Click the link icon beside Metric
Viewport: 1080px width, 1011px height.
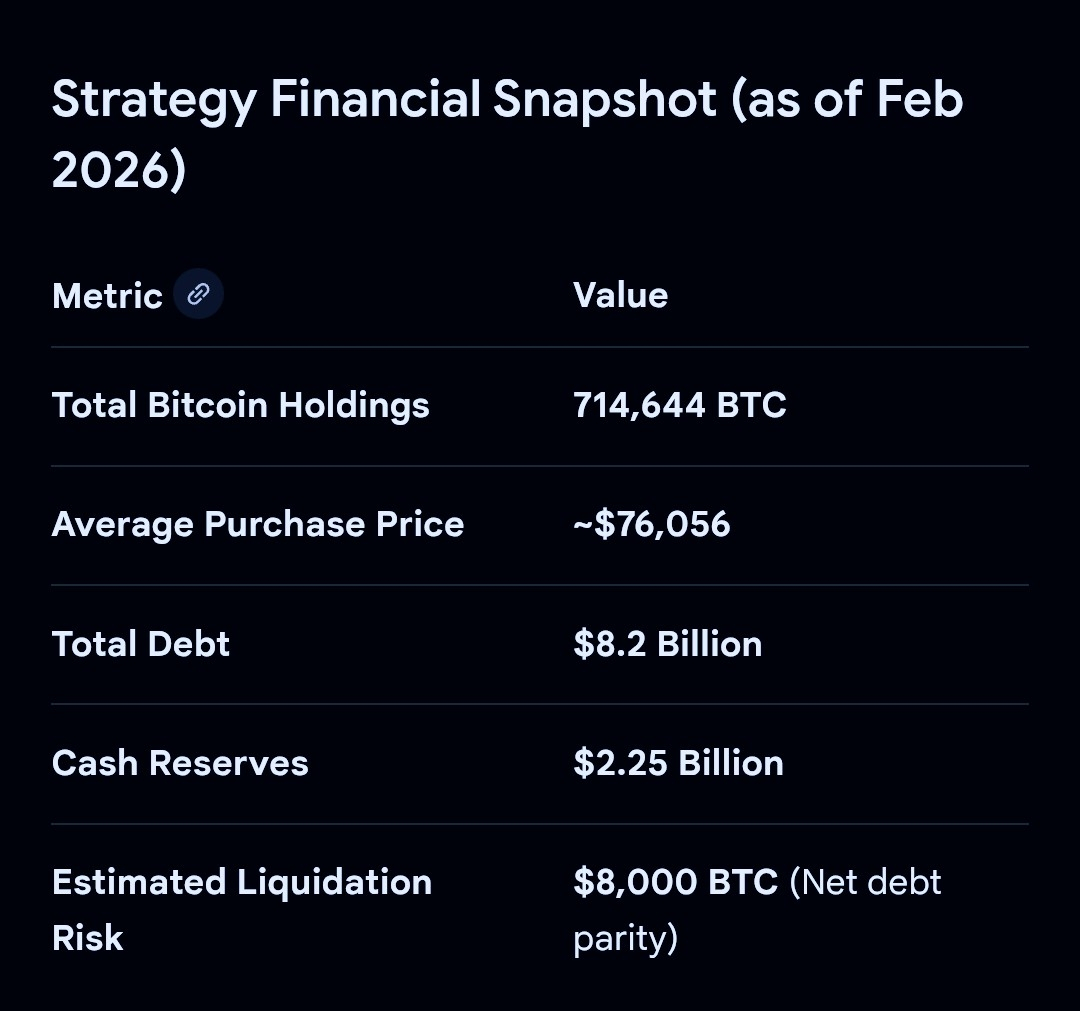(x=198, y=295)
